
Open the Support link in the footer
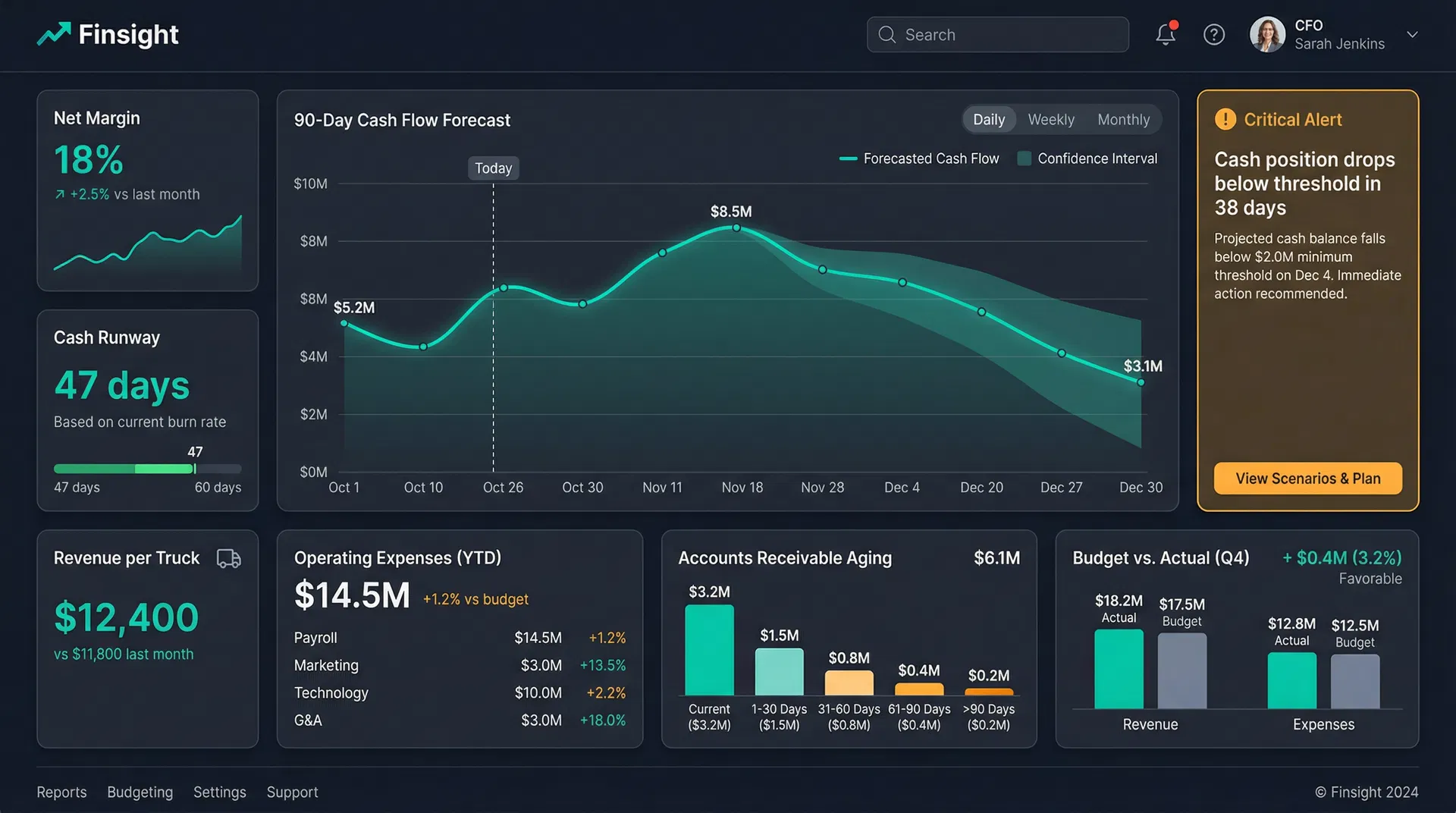pos(292,792)
